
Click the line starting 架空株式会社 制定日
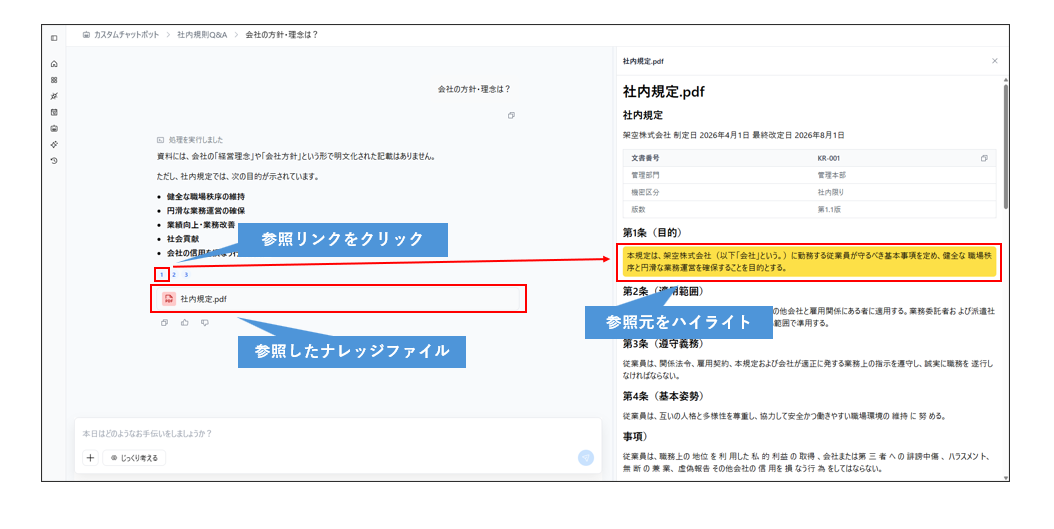tap(733, 135)
